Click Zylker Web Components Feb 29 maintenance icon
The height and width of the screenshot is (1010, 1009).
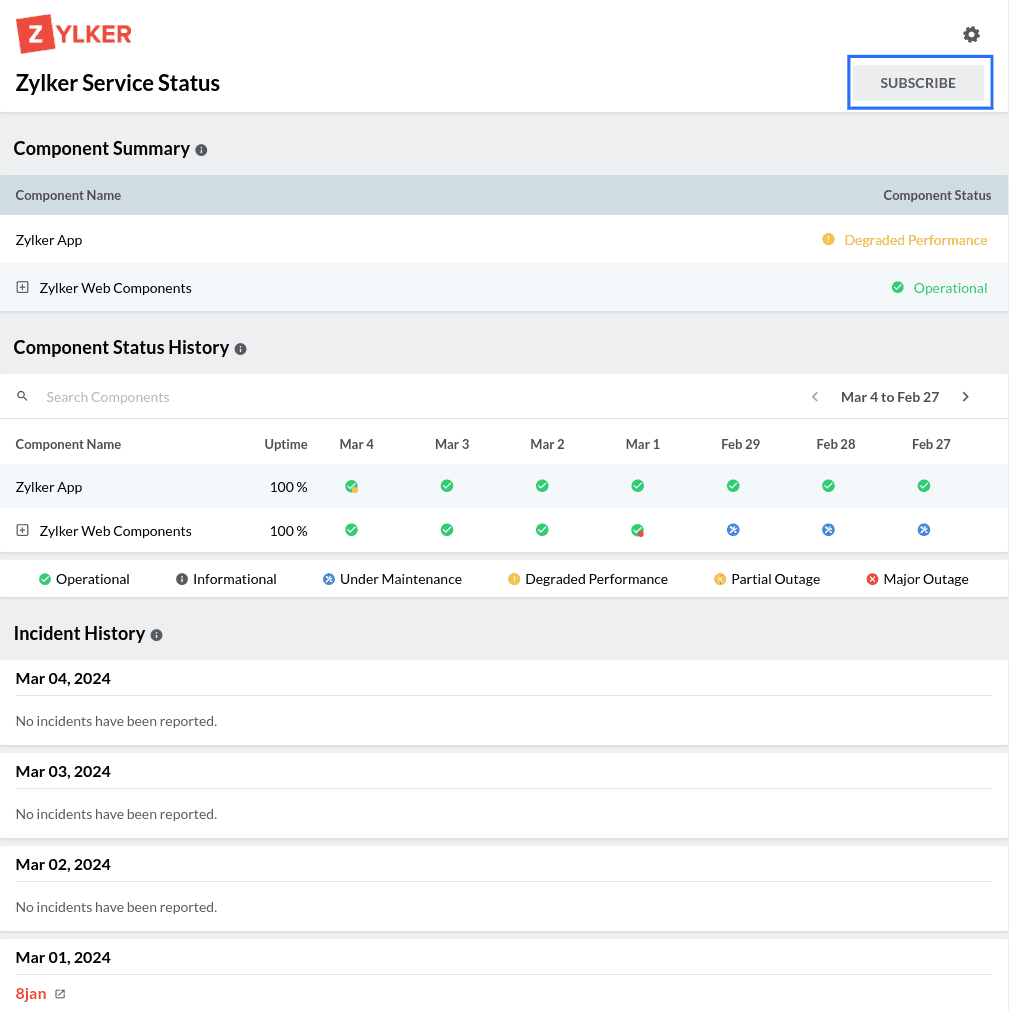pos(733,530)
